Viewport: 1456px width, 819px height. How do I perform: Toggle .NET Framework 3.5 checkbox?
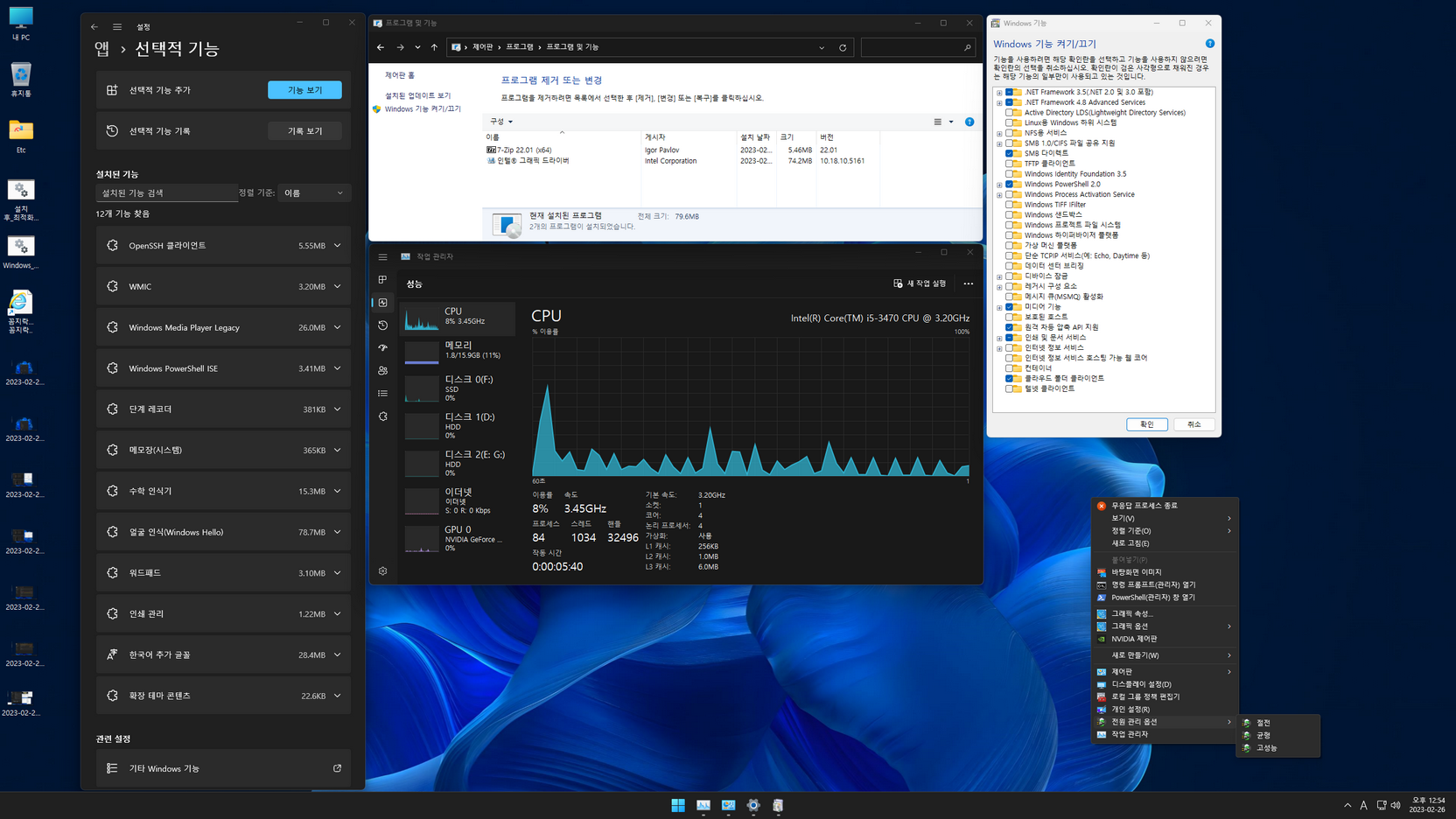(1009, 92)
